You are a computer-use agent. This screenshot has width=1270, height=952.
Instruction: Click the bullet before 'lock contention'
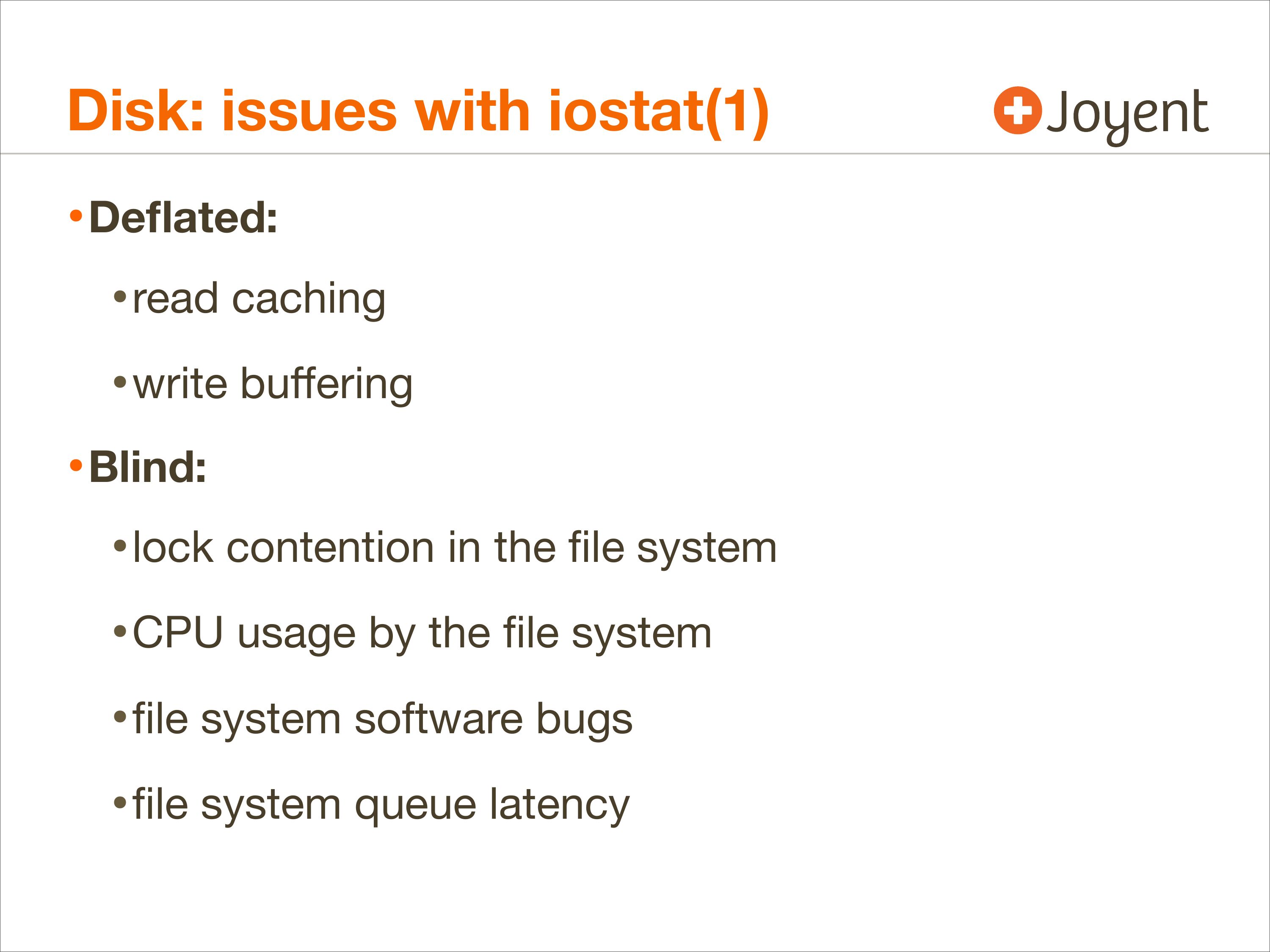click(119, 546)
